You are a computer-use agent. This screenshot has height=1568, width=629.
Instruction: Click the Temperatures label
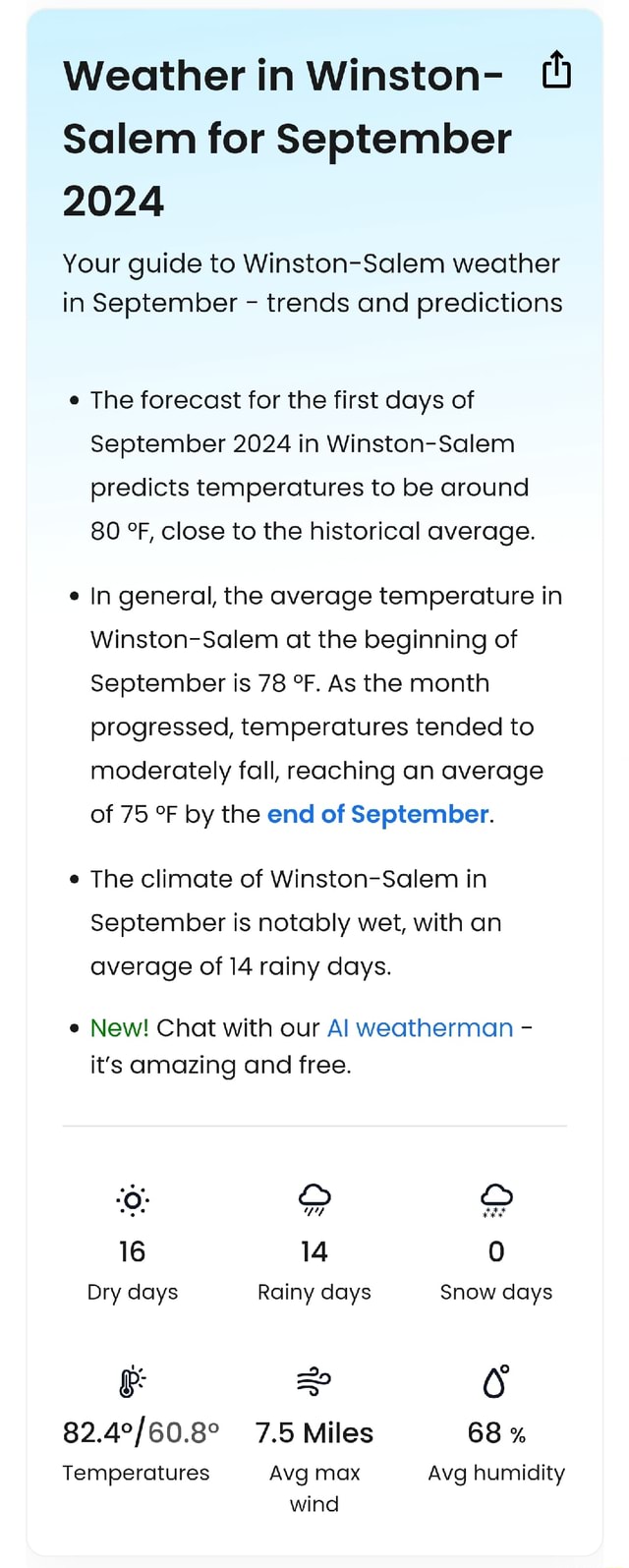[137, 1473]
